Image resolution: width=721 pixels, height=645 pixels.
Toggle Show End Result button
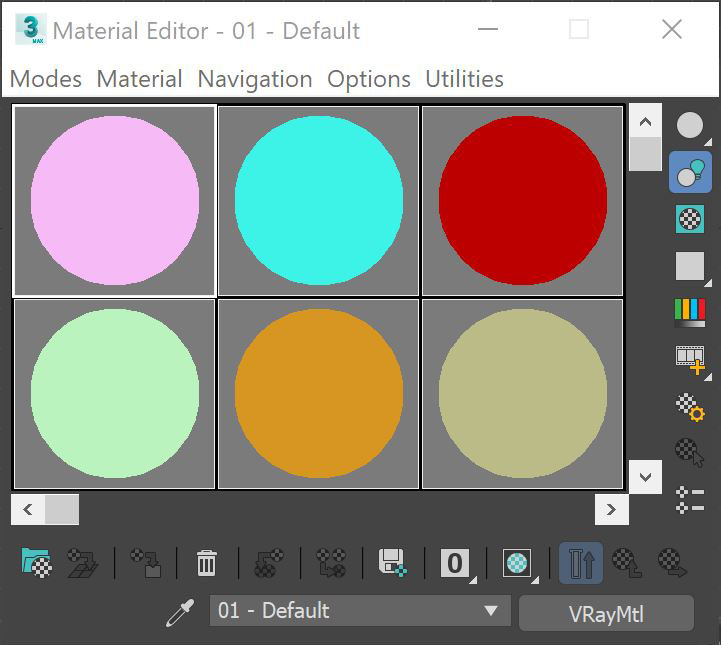tap(581, 563)
